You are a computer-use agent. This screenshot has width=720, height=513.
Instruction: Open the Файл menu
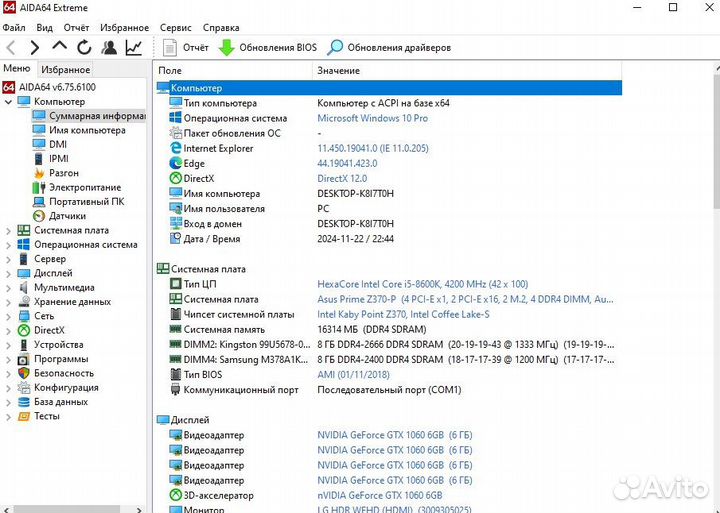coord(14,28)
